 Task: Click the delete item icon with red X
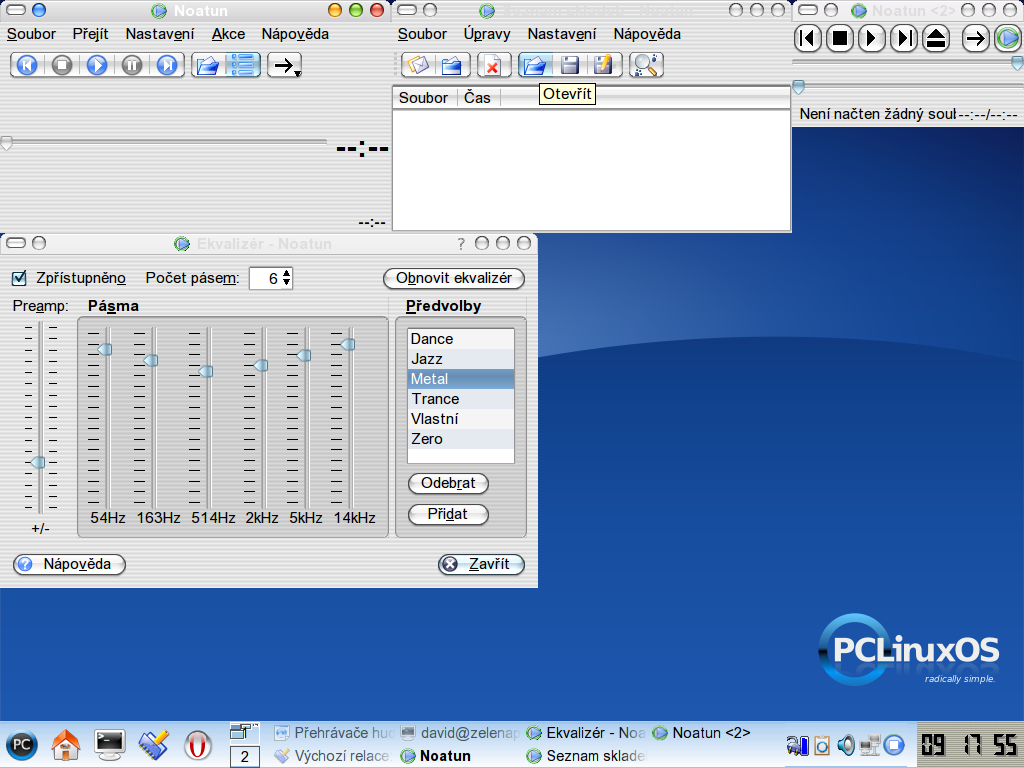493,65
